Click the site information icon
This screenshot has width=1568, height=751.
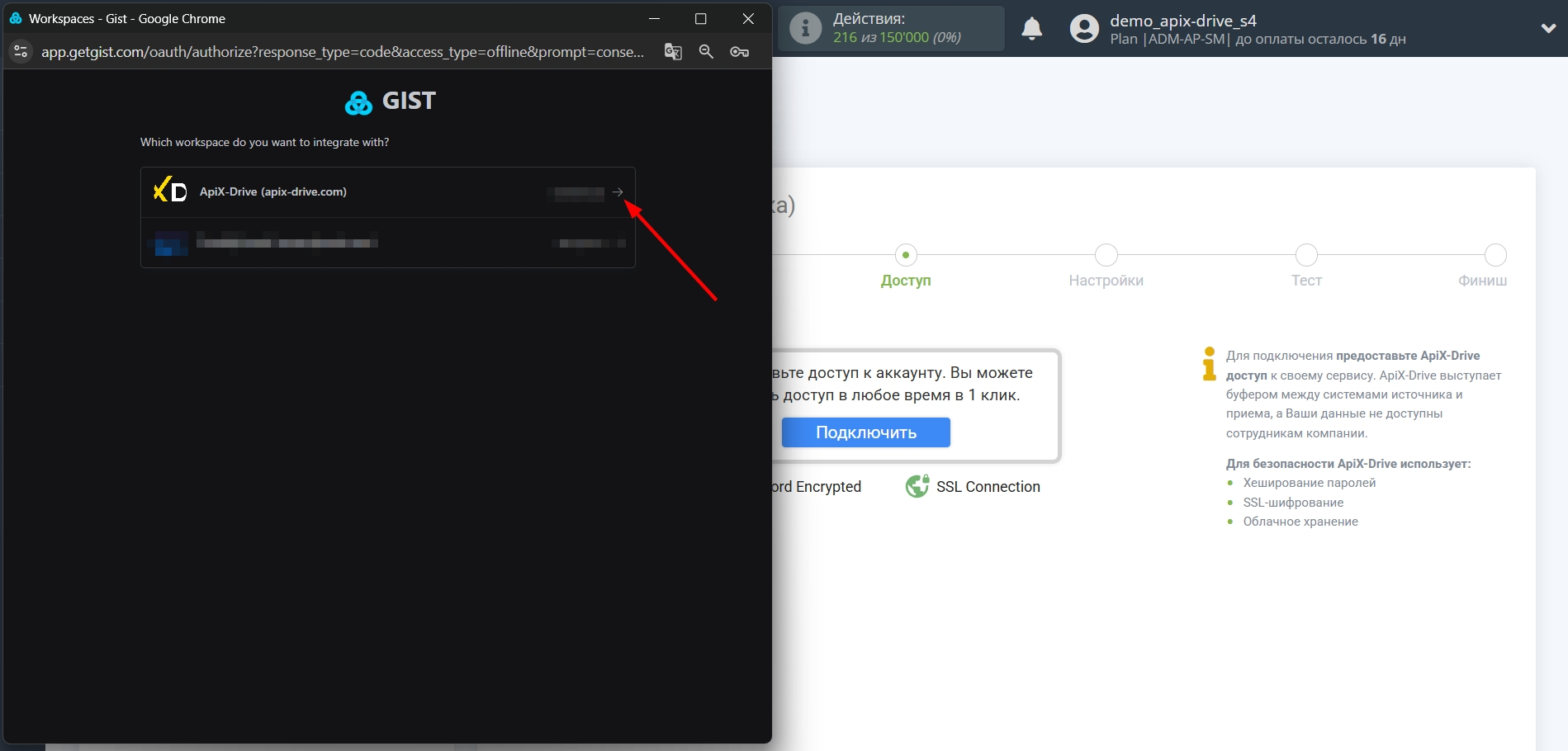[x=21, y=52]
